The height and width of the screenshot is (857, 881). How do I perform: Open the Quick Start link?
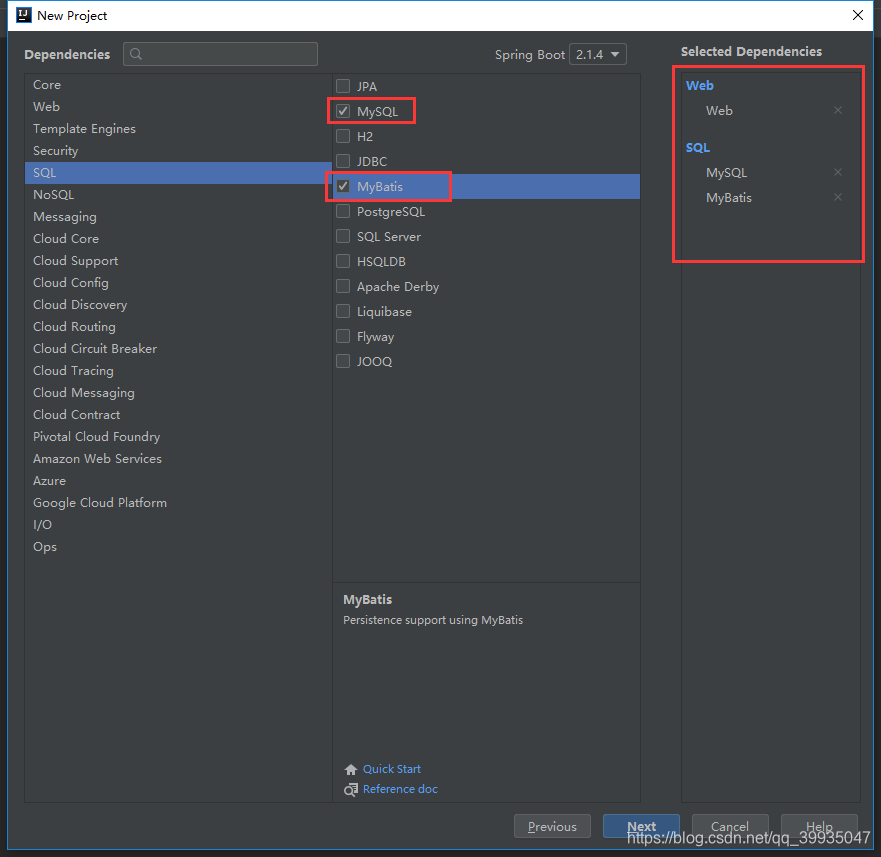[x=392, y=769]
